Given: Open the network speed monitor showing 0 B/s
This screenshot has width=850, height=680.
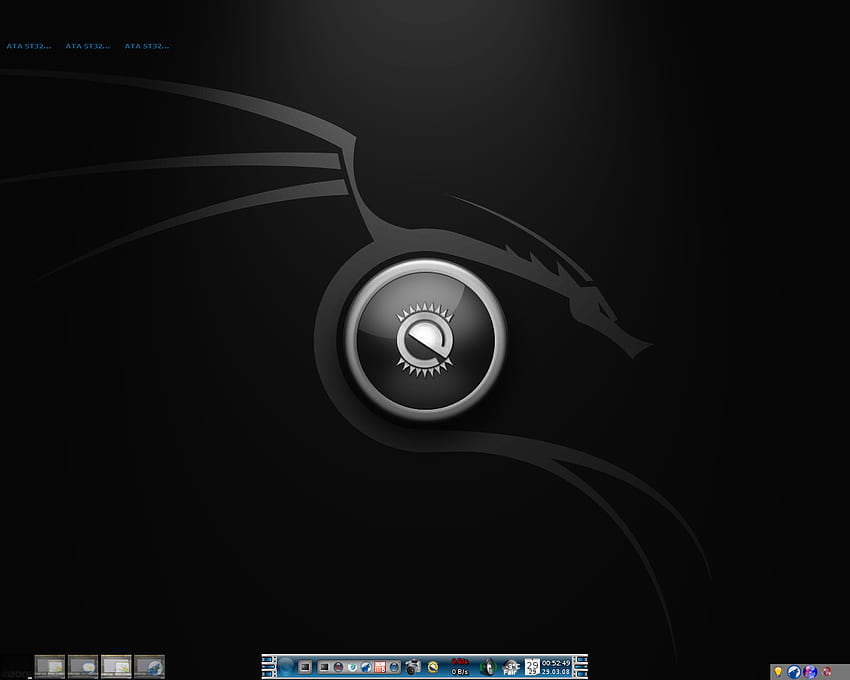Looking at the screenshot, I should click(460, 667).
